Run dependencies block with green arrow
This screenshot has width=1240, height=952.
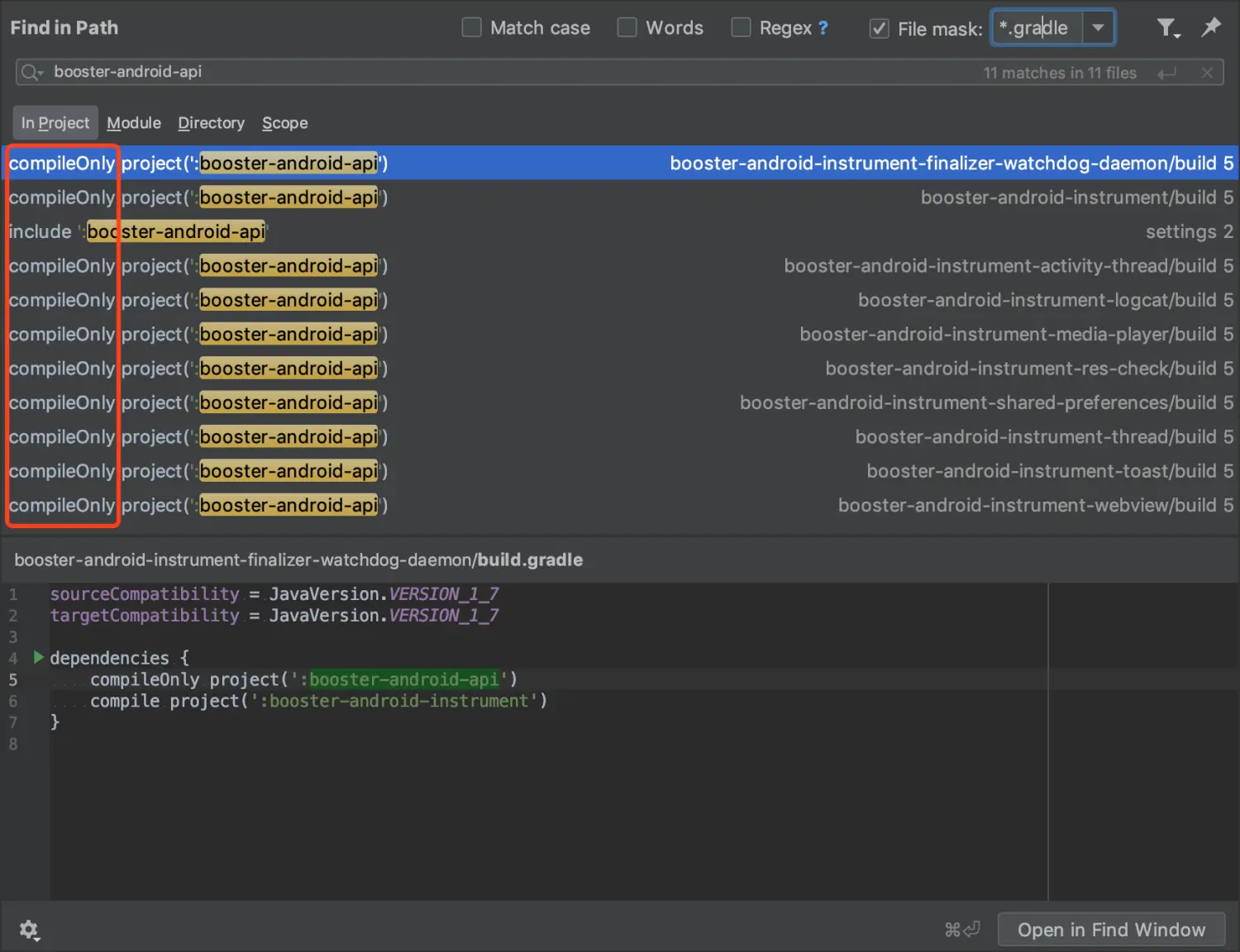(x=38, y=657)
